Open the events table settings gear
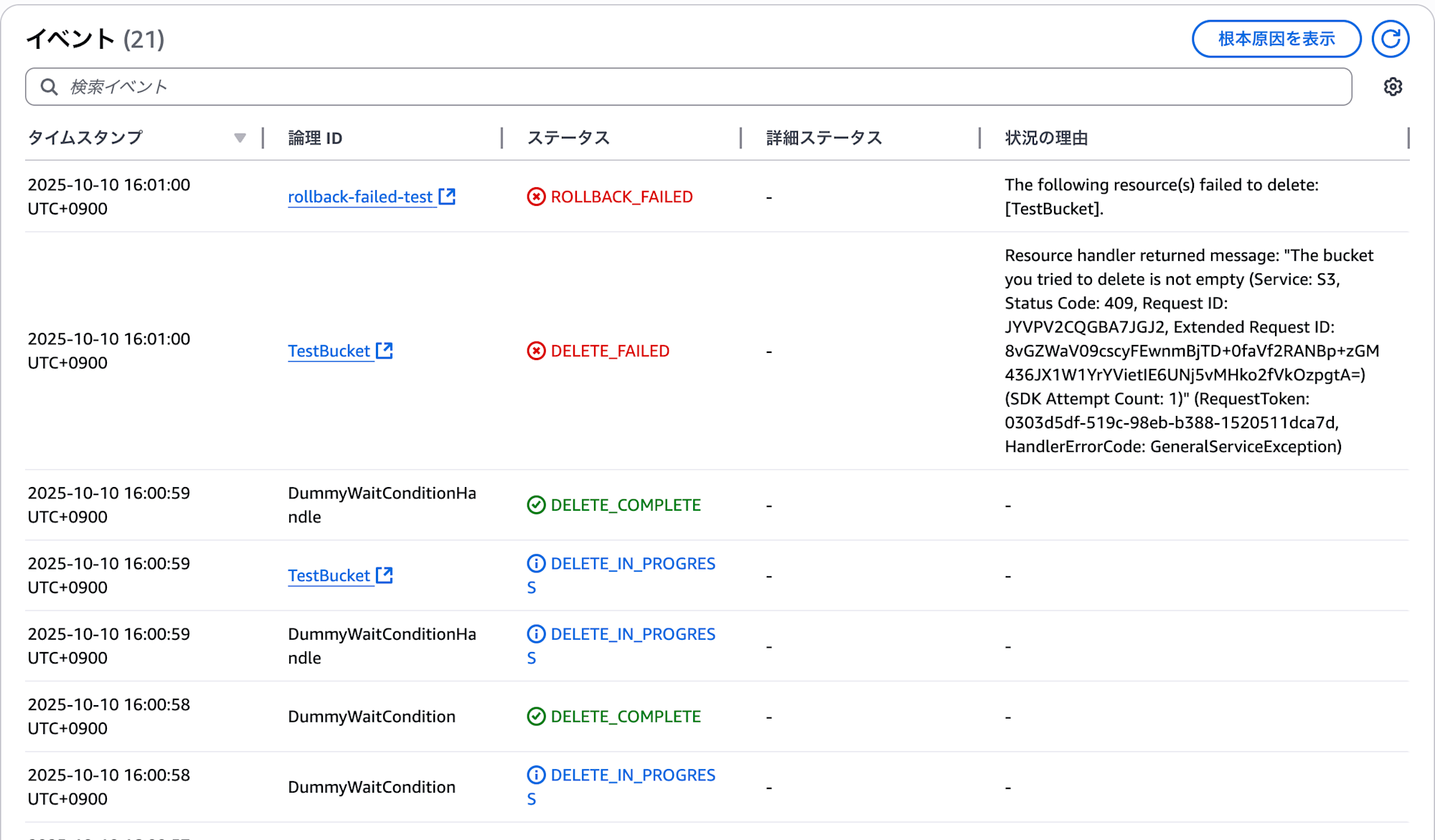Screen dimensions: 1435x840 pyautogui.click(x=1393, y=87)
